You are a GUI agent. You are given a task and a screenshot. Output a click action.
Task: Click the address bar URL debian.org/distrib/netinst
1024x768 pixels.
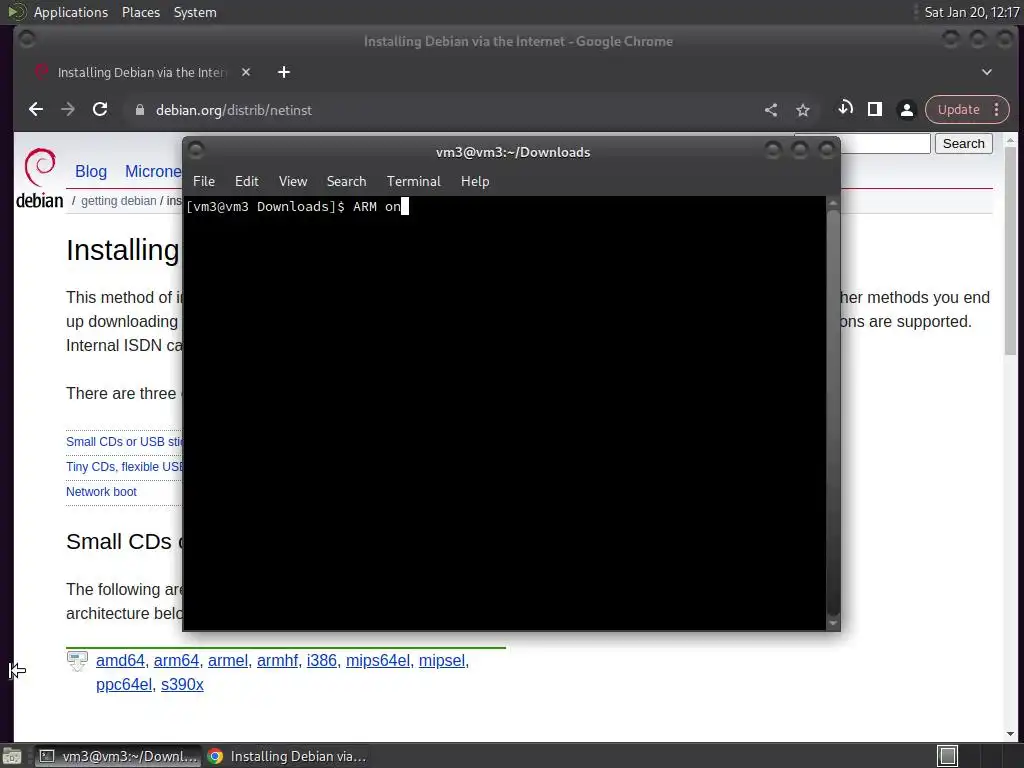[x=234, y=110]
